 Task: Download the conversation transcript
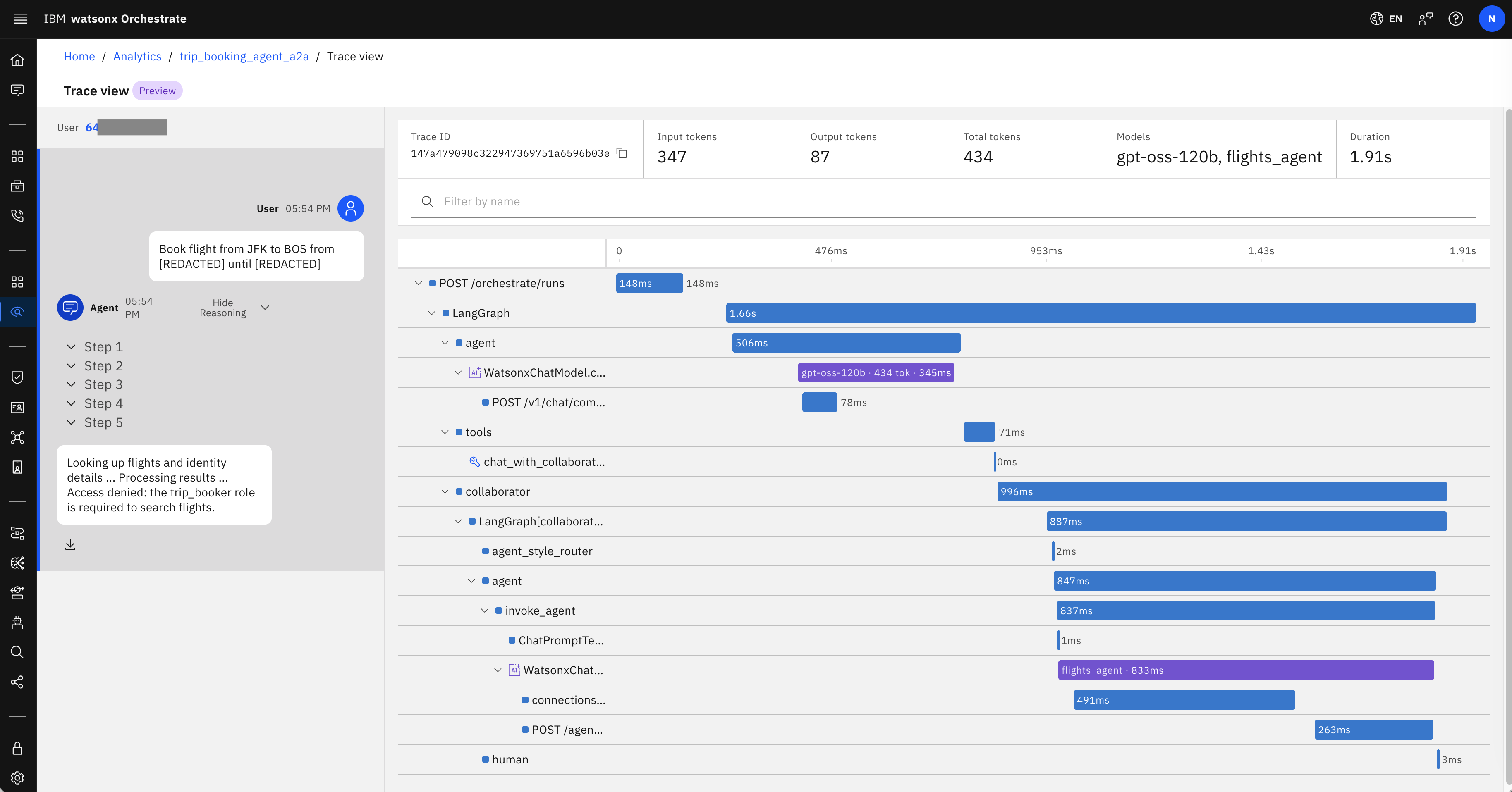pyautogui.click(x=70, y=544)
